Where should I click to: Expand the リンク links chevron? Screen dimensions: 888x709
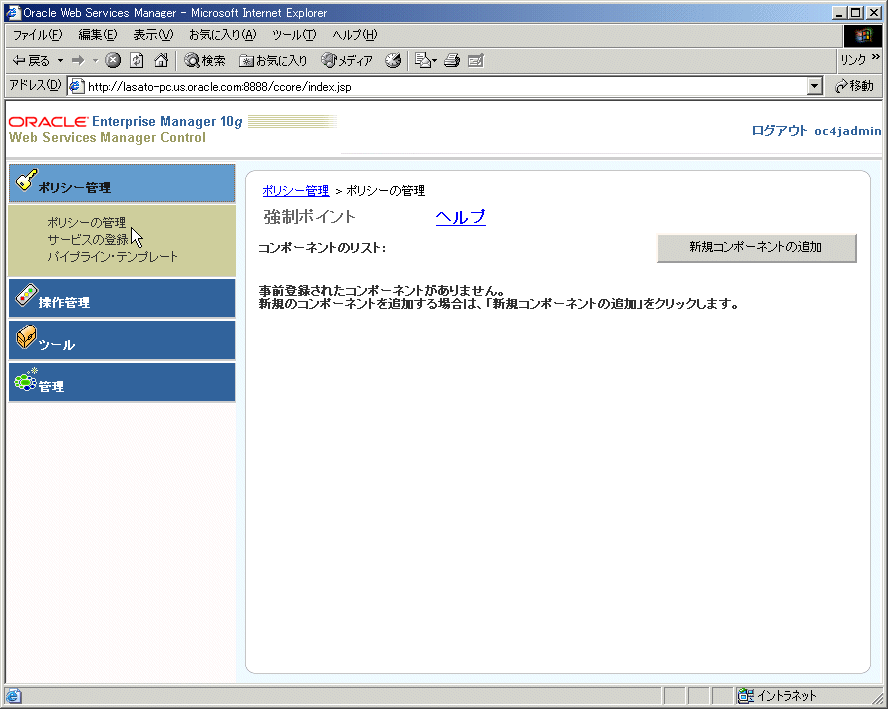tap(876, 57)
